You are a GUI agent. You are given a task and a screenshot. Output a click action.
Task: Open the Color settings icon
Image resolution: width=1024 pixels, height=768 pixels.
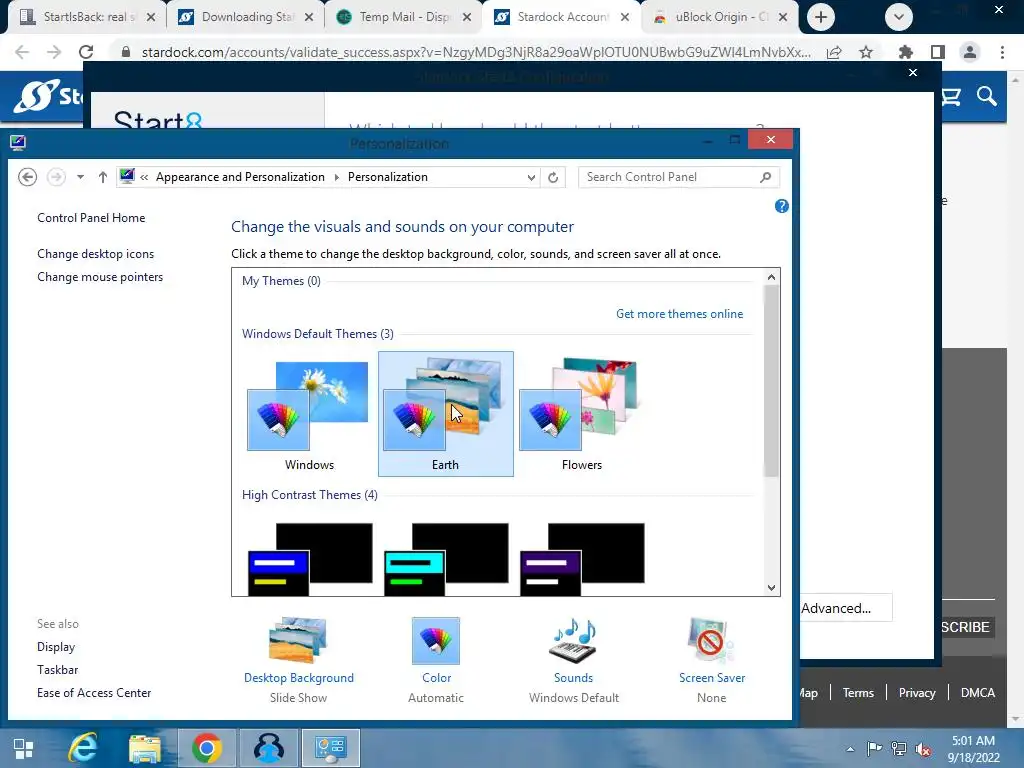tap(436, 641)
